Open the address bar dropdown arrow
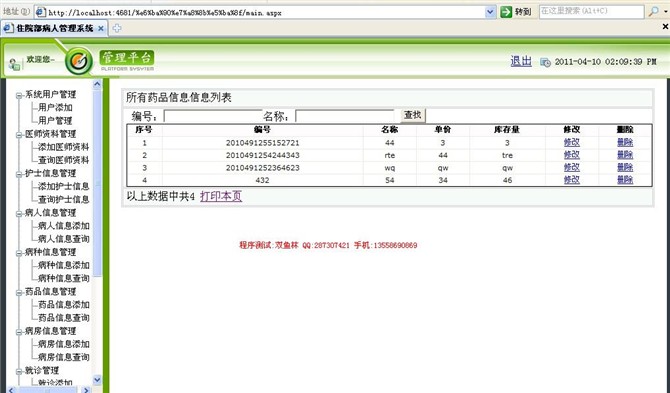 point(490,12)
